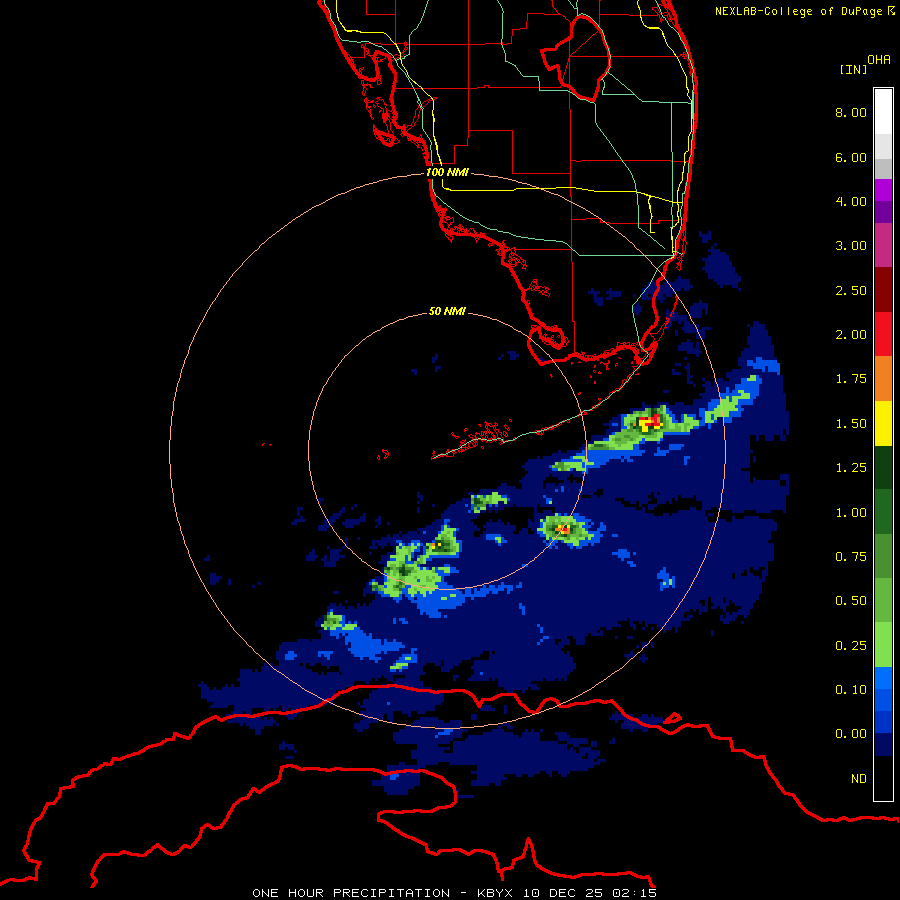
Task: Pick the yellow legend swatch
Action: 883,423
